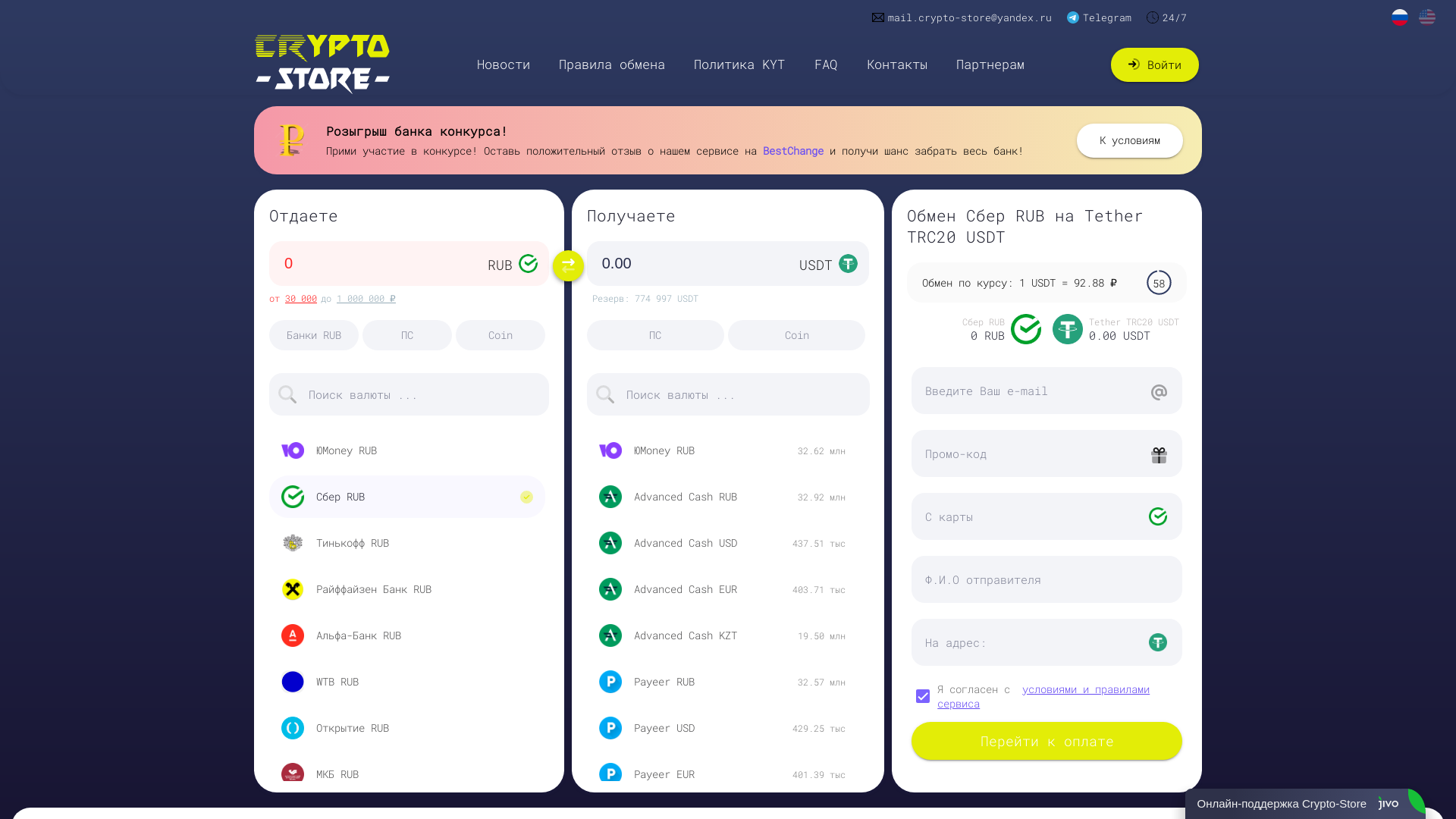Click the С карты input field
The image size is (1456, 819).
(1046, 517)
